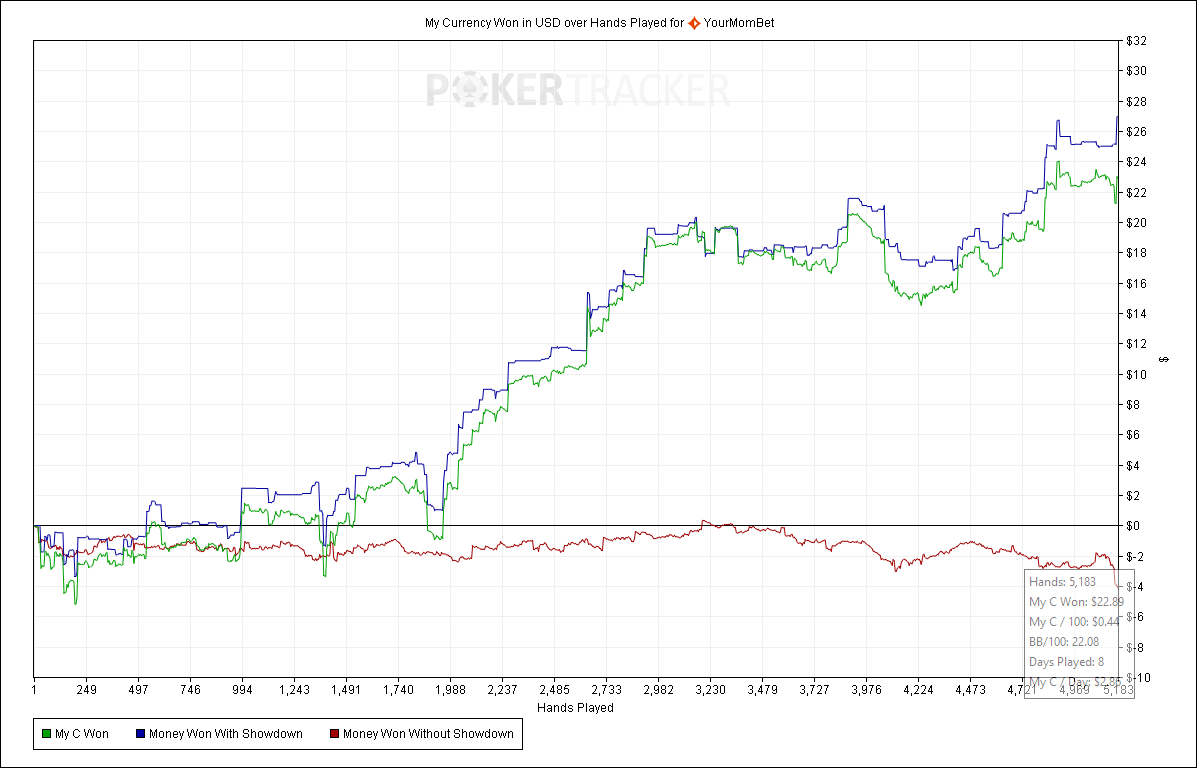The width and height of the screenshot is (1197, 768).
Task: Select 'Money Won With Showdown' legend label
Action: click(x=226, y=734)
